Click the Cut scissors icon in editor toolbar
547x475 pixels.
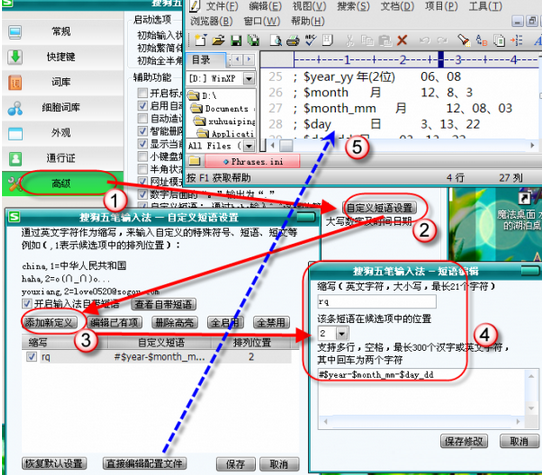tap(349, 41)
